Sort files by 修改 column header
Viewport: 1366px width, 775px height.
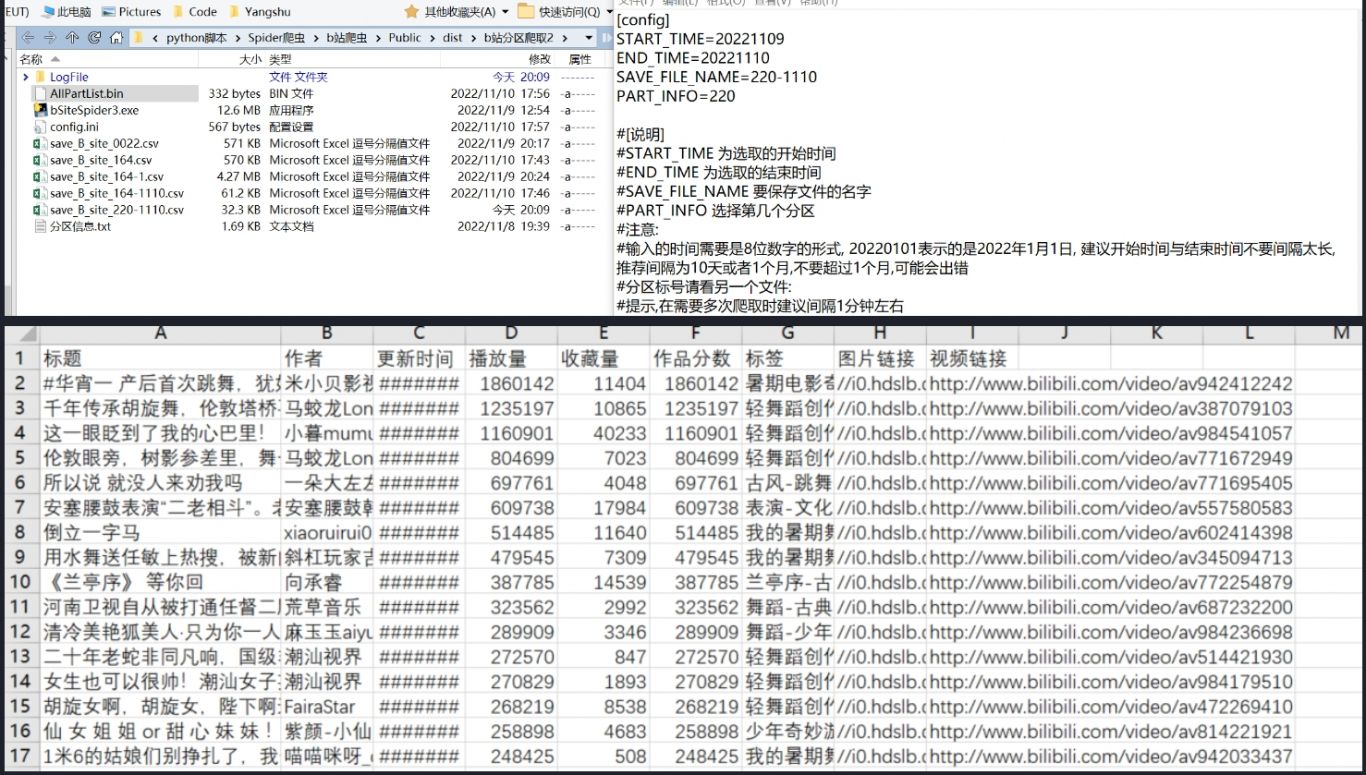(539, 60)
